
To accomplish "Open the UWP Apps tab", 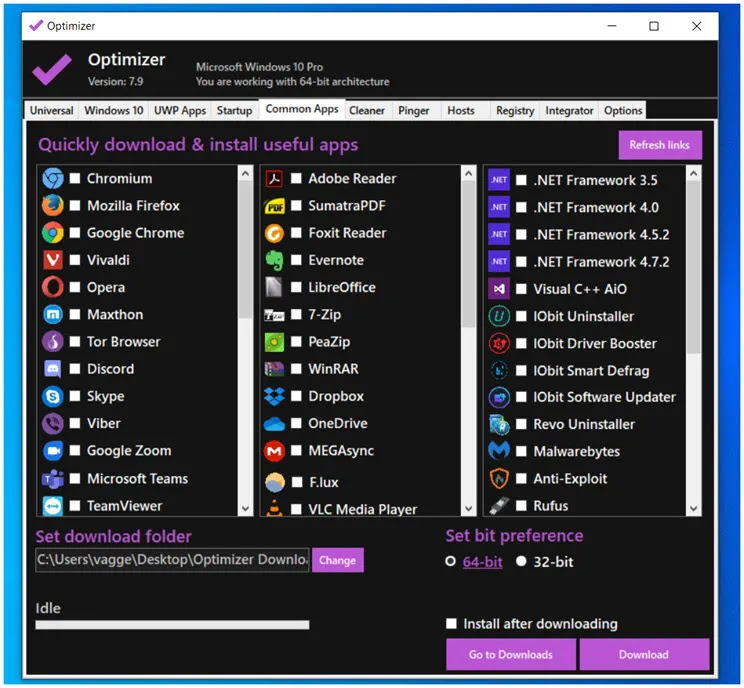I will pos(180,110).
